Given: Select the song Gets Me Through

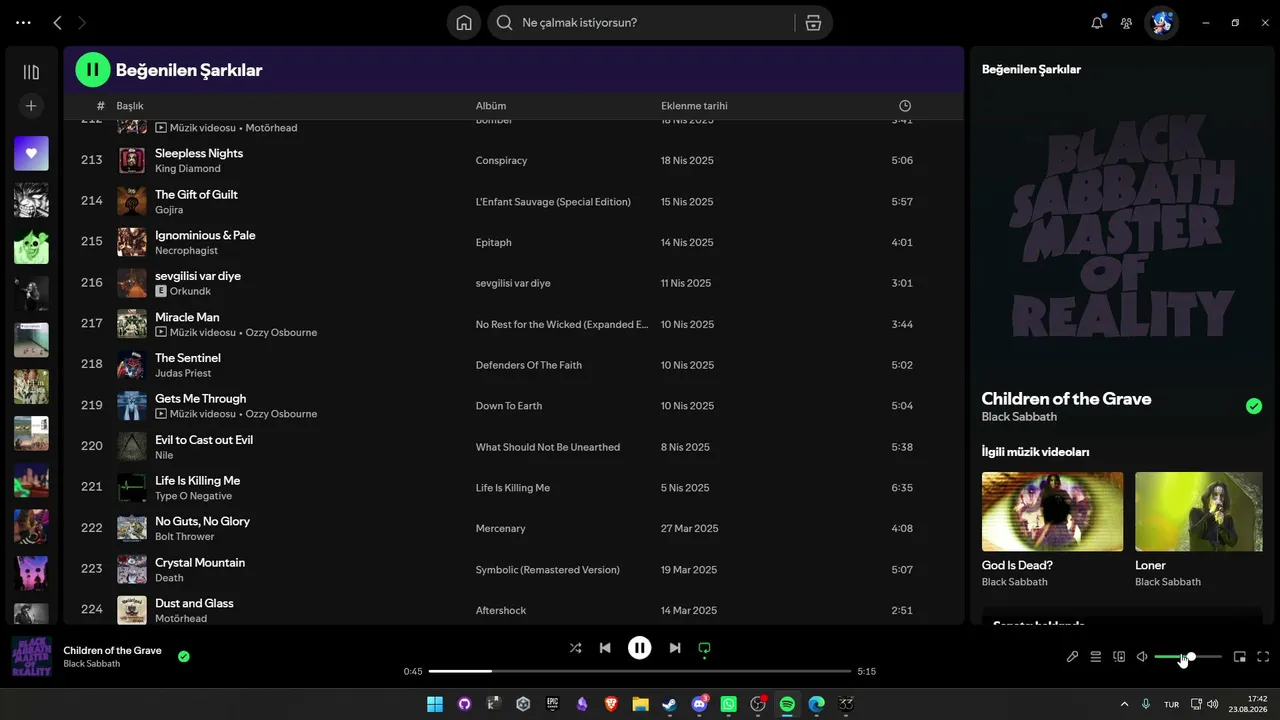Looking at the screenshot, I should [x=200, y=399].
